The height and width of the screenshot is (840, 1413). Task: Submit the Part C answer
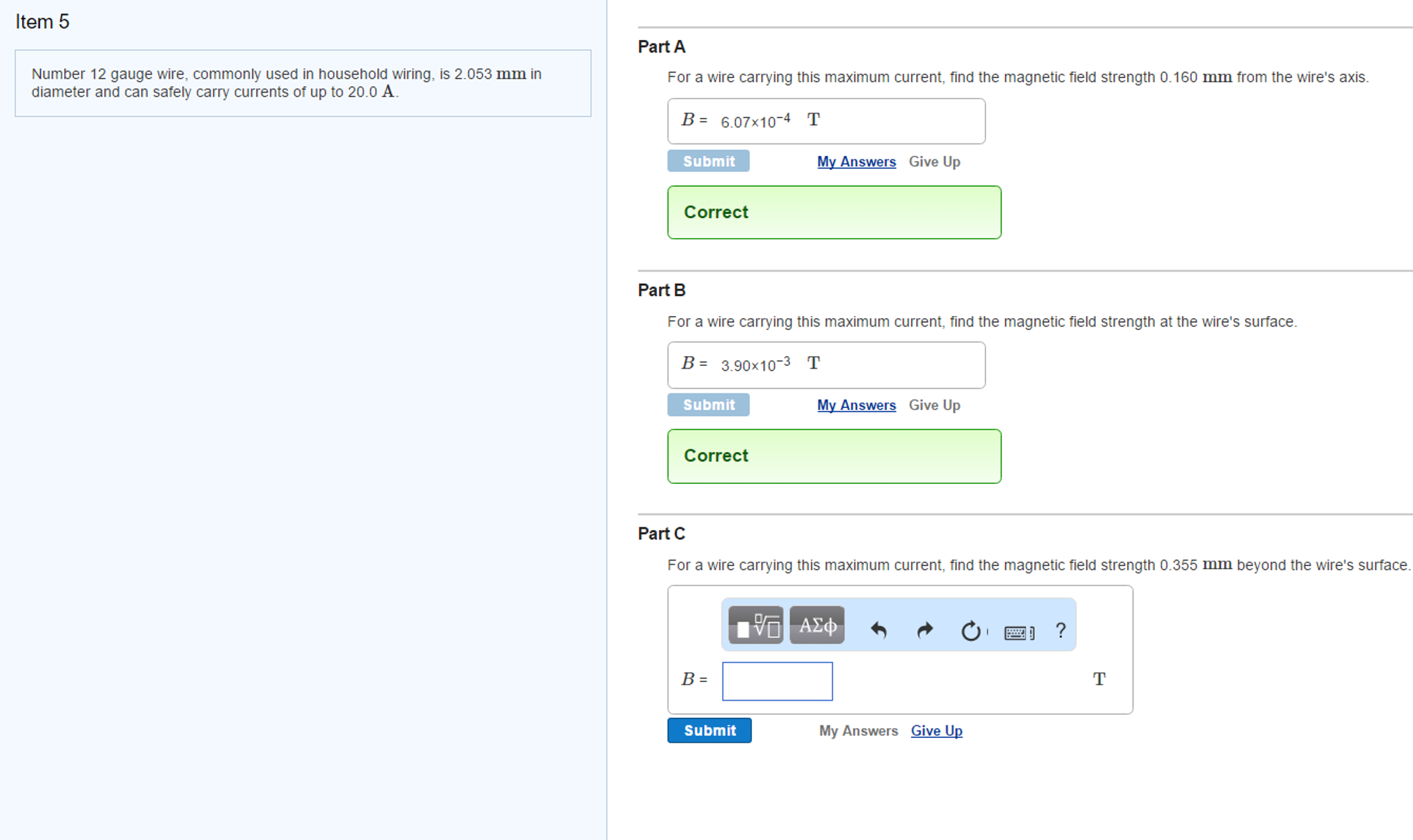(x=709, y=730)
